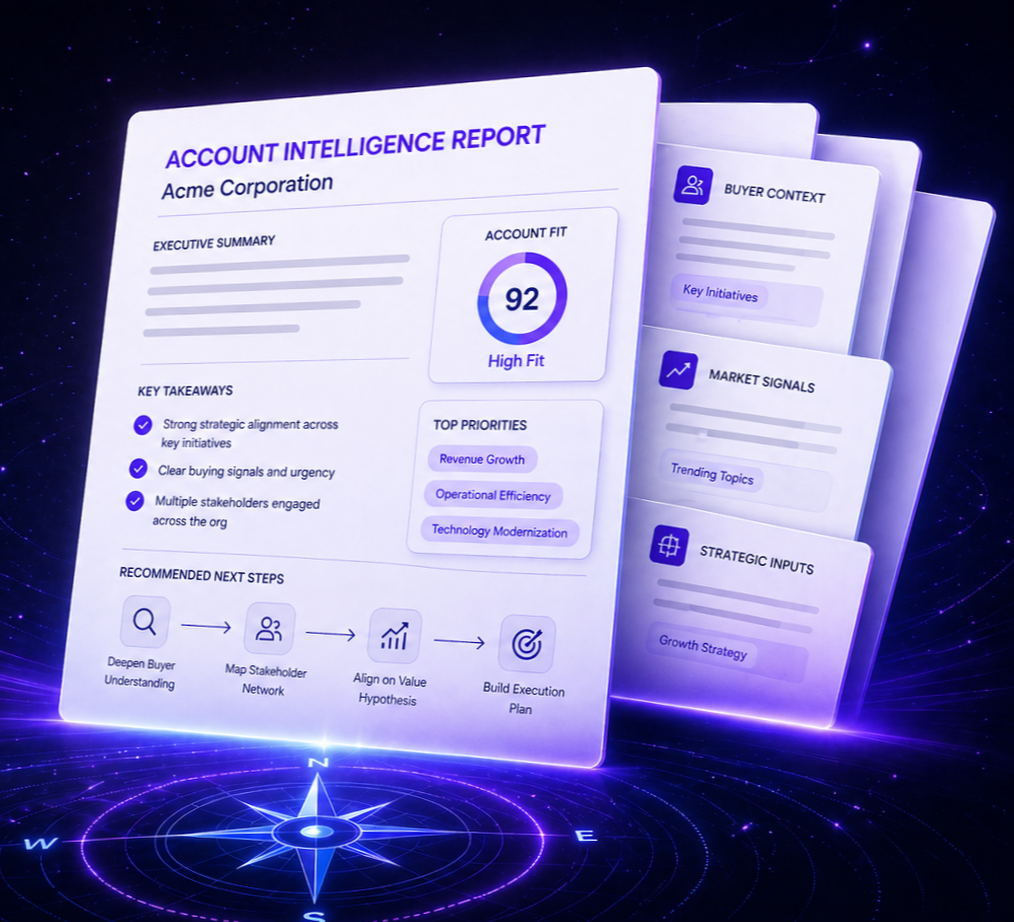Click the Build Execution Plan label
This screenshot has height=922, width=1014.
tap(523, 699)
